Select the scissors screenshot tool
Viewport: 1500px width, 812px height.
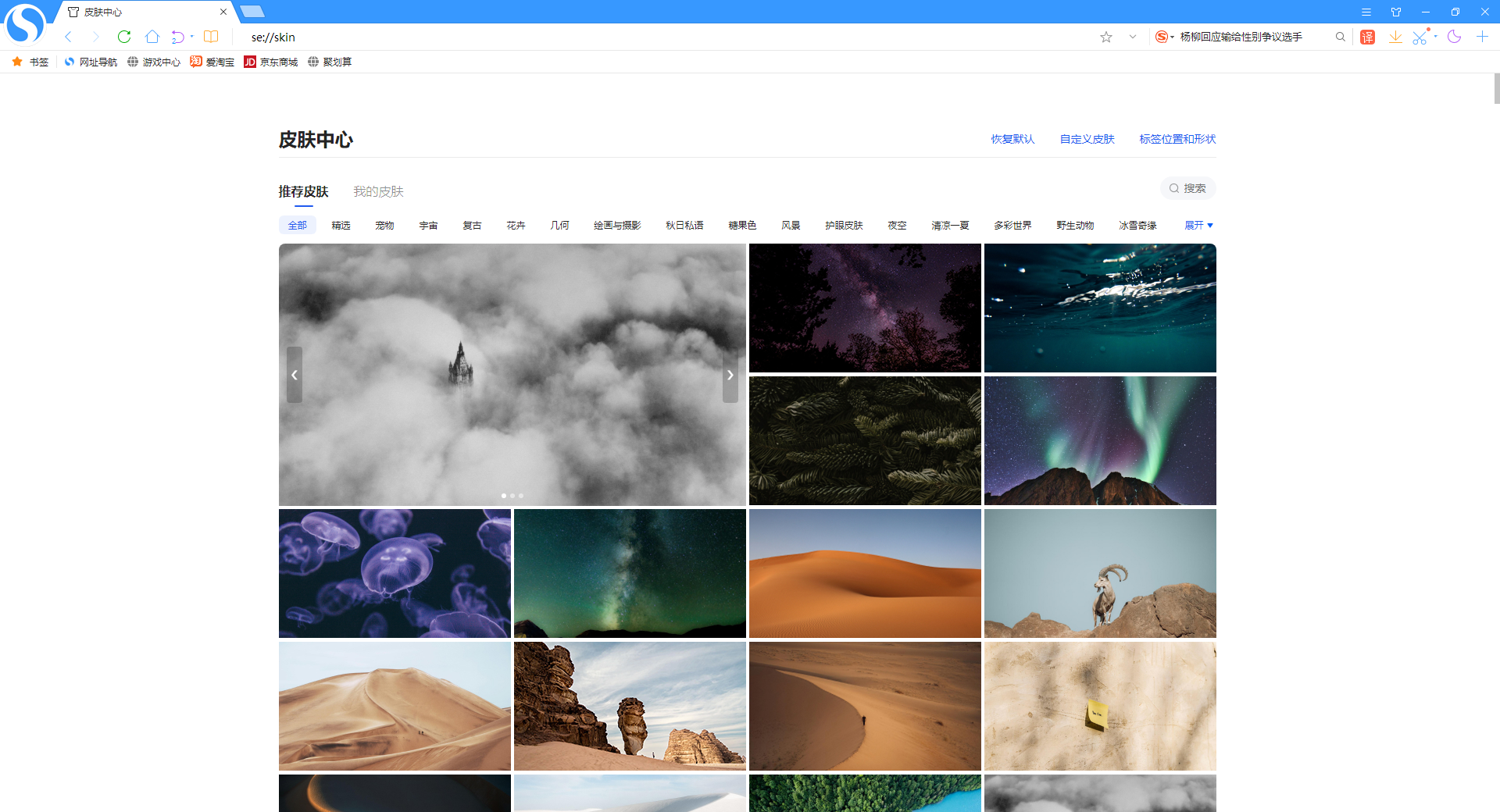click(1420, 37)
